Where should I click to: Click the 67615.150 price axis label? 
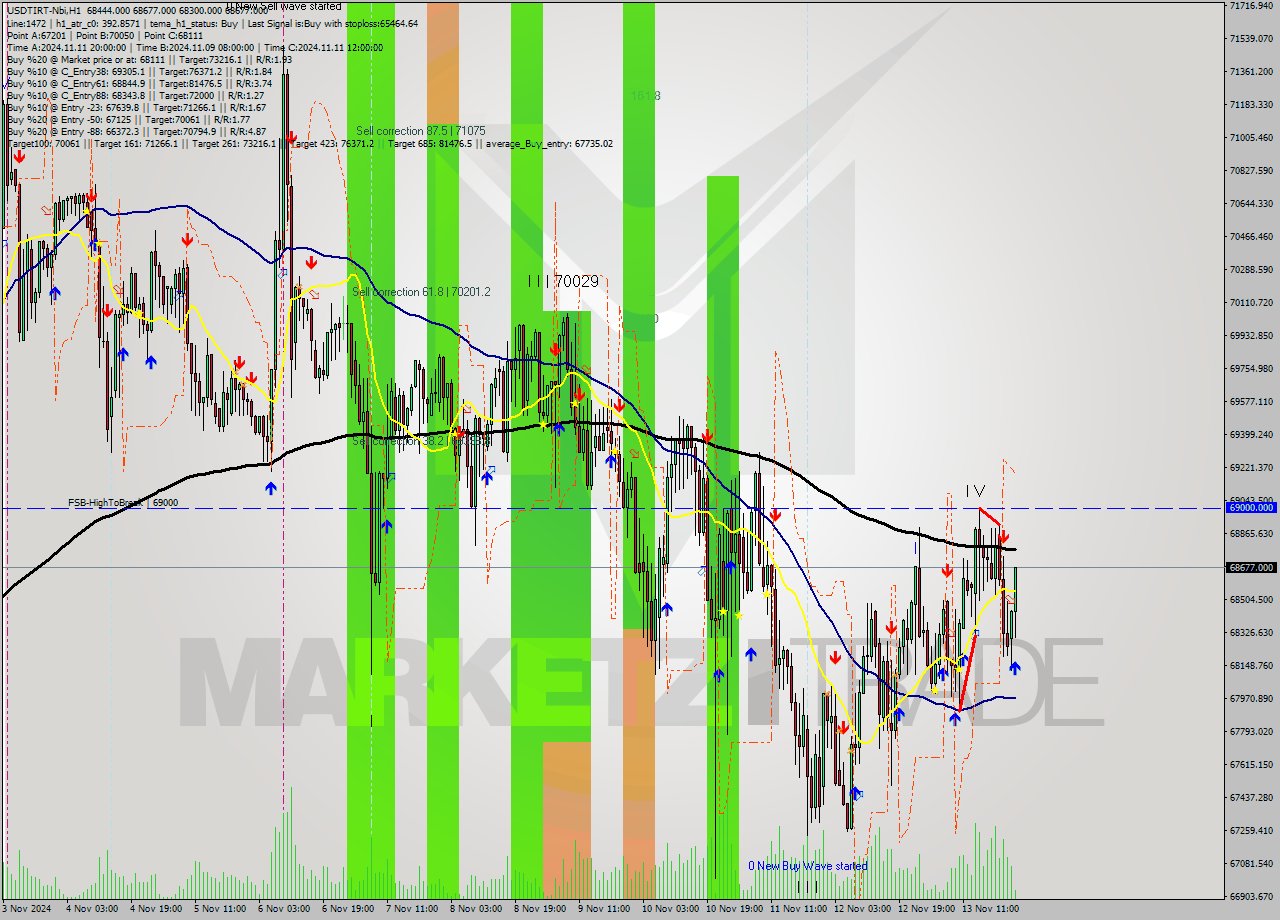[x=1251, y=765]
